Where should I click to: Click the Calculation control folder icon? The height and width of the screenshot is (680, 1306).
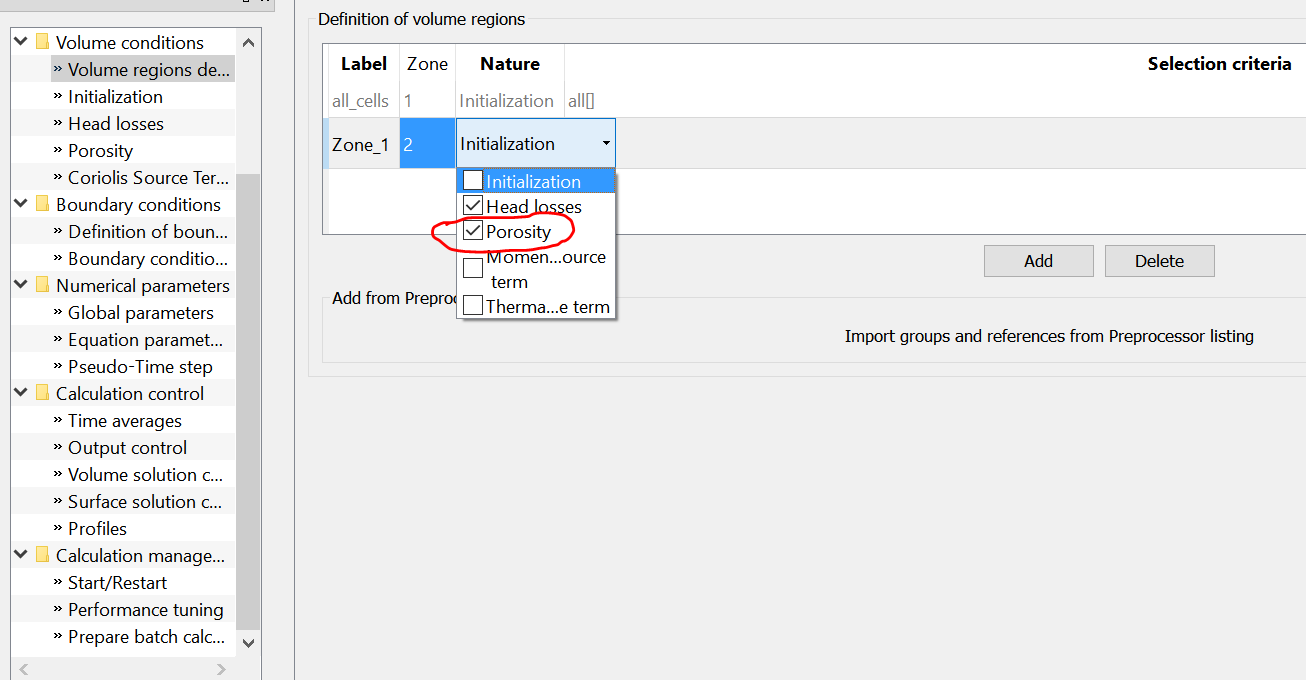tap(42, 393)
